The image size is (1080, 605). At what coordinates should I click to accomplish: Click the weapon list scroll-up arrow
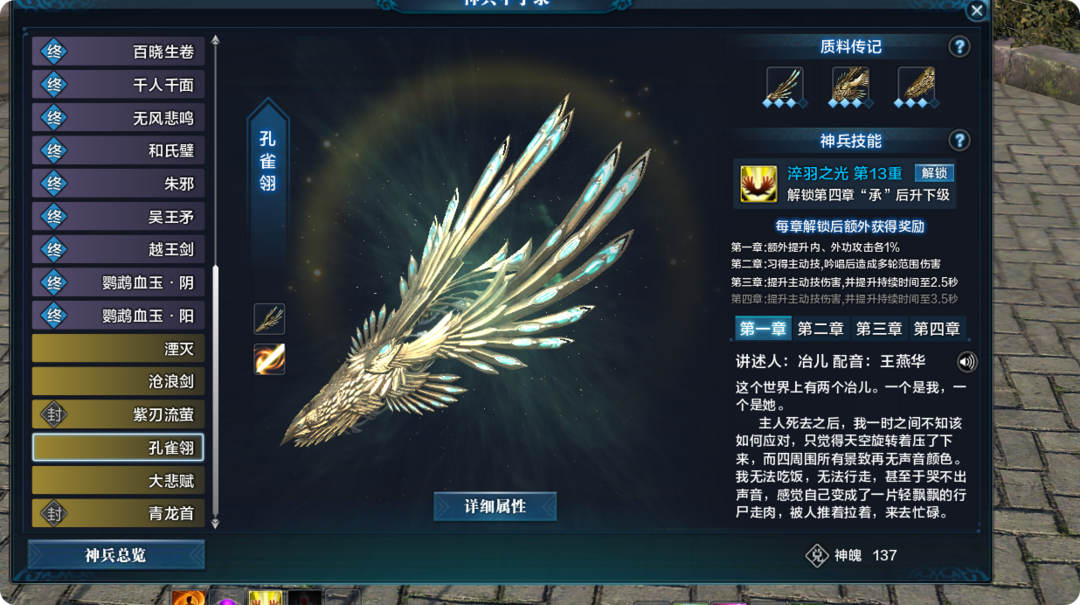[216, 40]
